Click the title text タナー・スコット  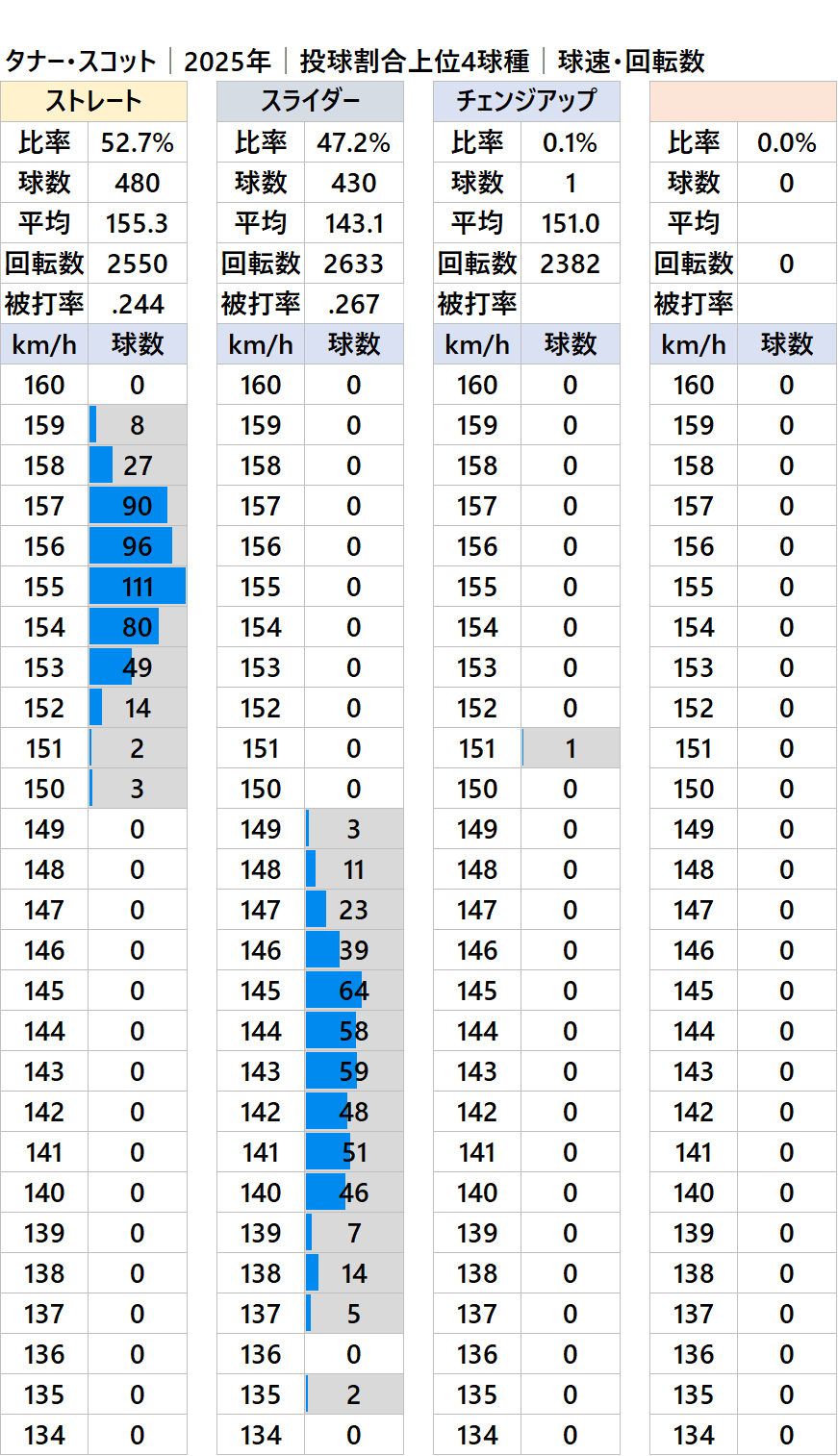[x=81, y=62]
